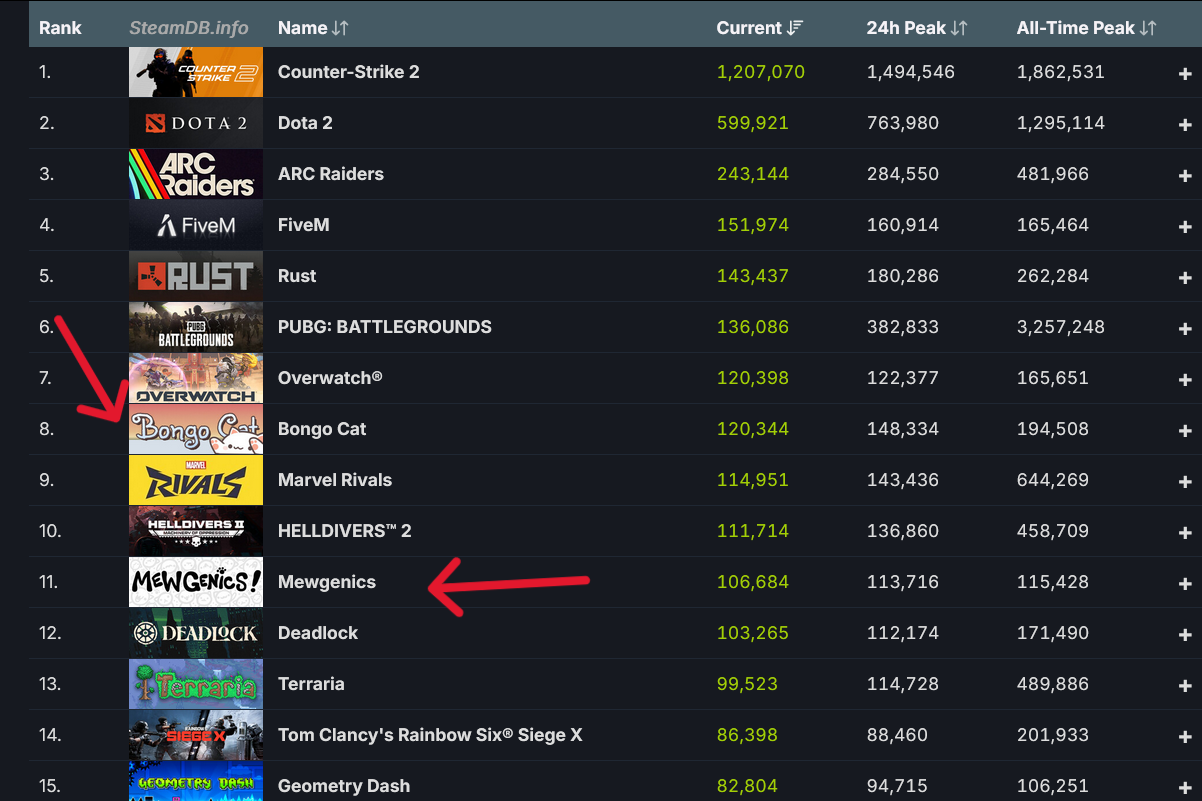Click the plus icon for Bongo Cat
Image resolution: width=1202 pixels, height=801 pixels.
1185,430
